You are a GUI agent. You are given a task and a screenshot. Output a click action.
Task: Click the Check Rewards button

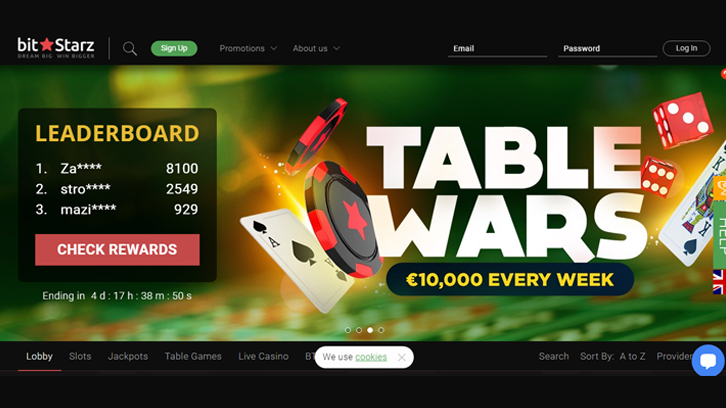coord(117,250)
